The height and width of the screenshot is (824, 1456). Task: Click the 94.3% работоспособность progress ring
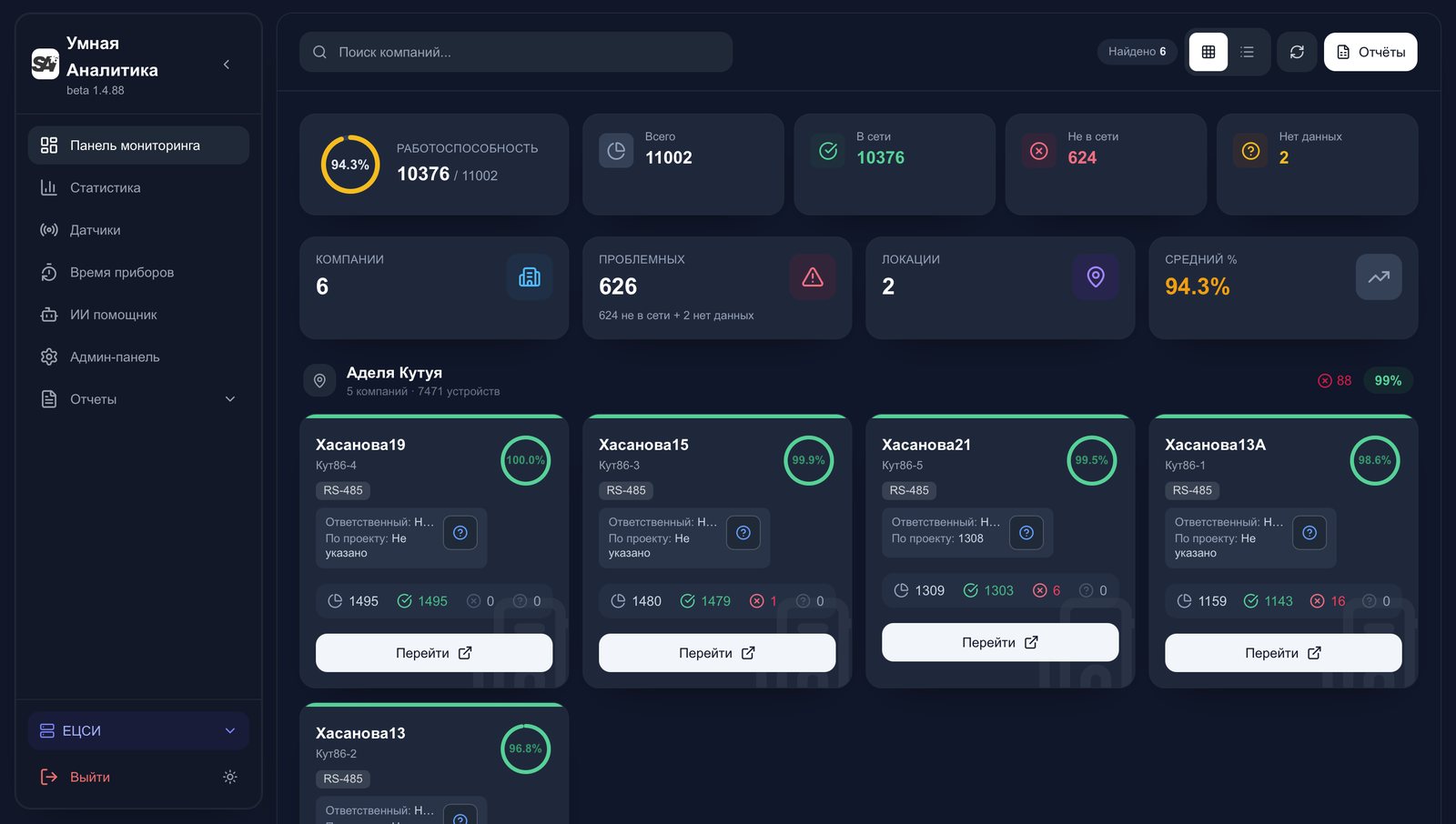tap(350, 165)
